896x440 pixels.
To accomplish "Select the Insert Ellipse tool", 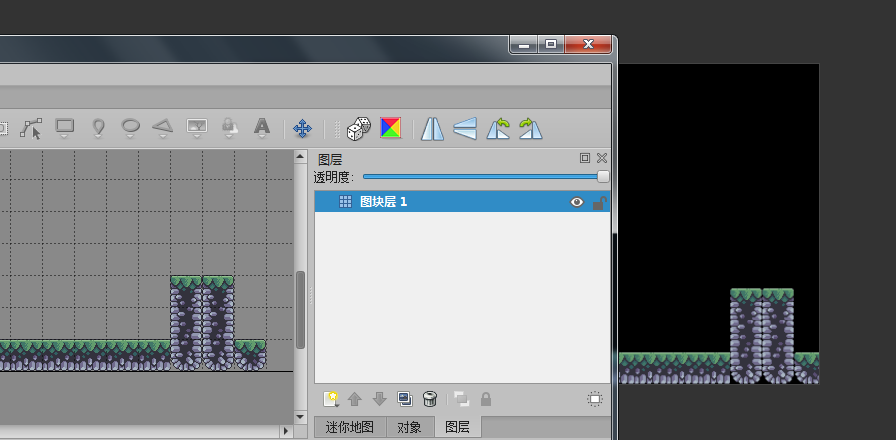I will pyautogui.click(x=131, y=128).
